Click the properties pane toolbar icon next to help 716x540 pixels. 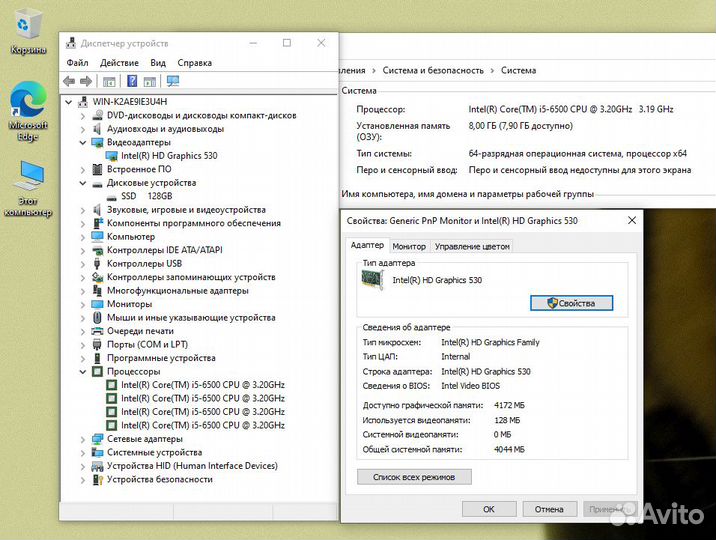(150, 82)
